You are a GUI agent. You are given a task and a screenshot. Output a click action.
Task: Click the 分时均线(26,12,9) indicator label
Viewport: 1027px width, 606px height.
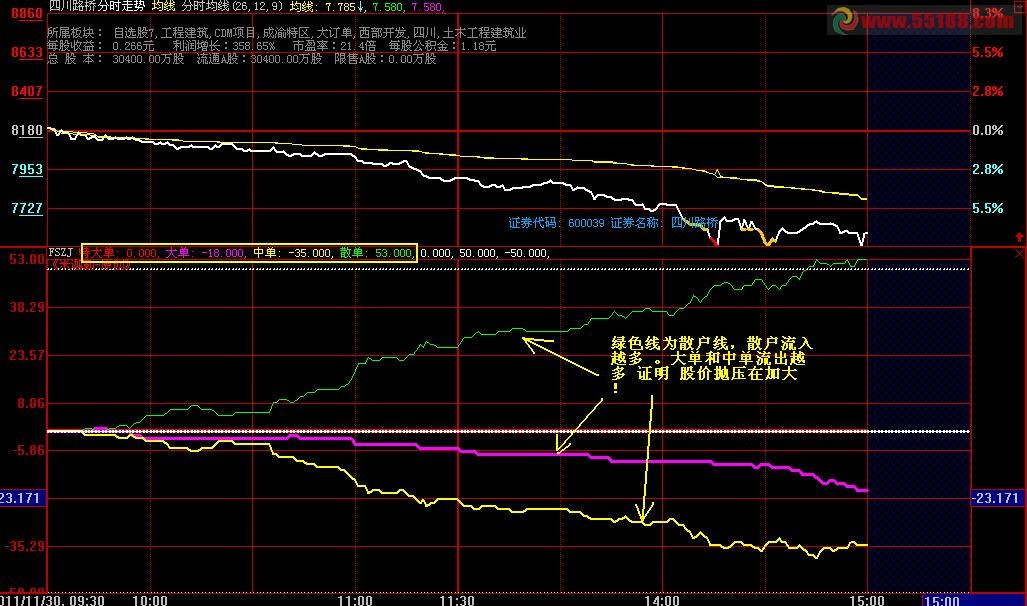tap(232, 6)
